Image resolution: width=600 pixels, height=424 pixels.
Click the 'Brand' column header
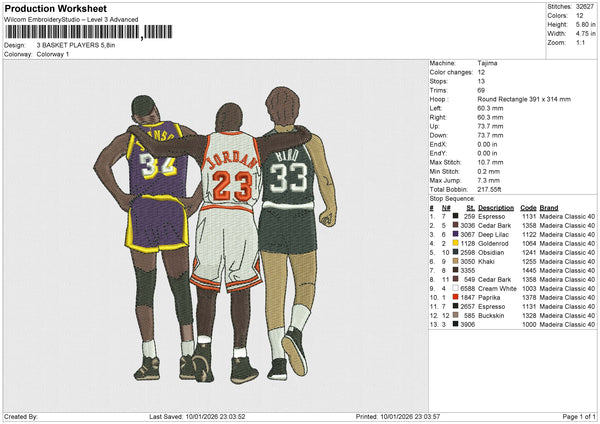(x=549, y=208)
